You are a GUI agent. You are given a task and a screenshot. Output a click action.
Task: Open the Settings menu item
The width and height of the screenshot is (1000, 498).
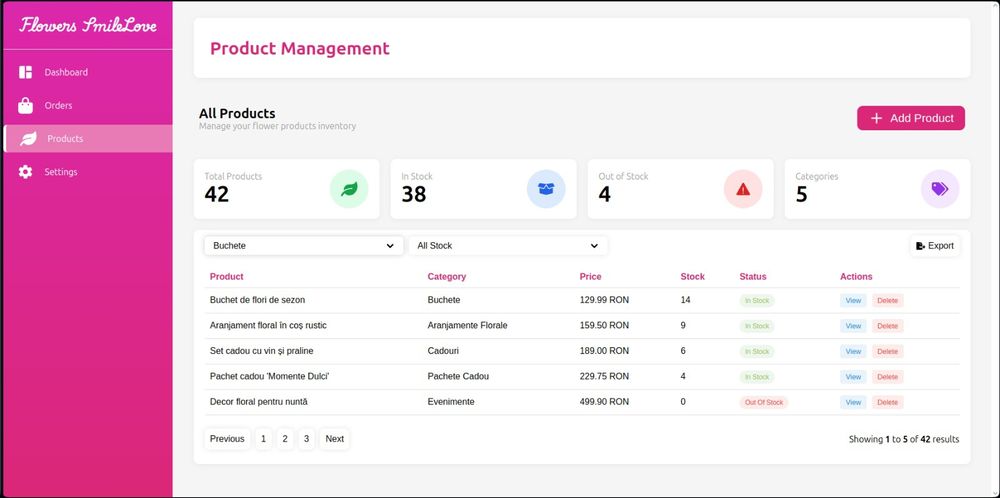pyautogui.click(x=87, y=172)
